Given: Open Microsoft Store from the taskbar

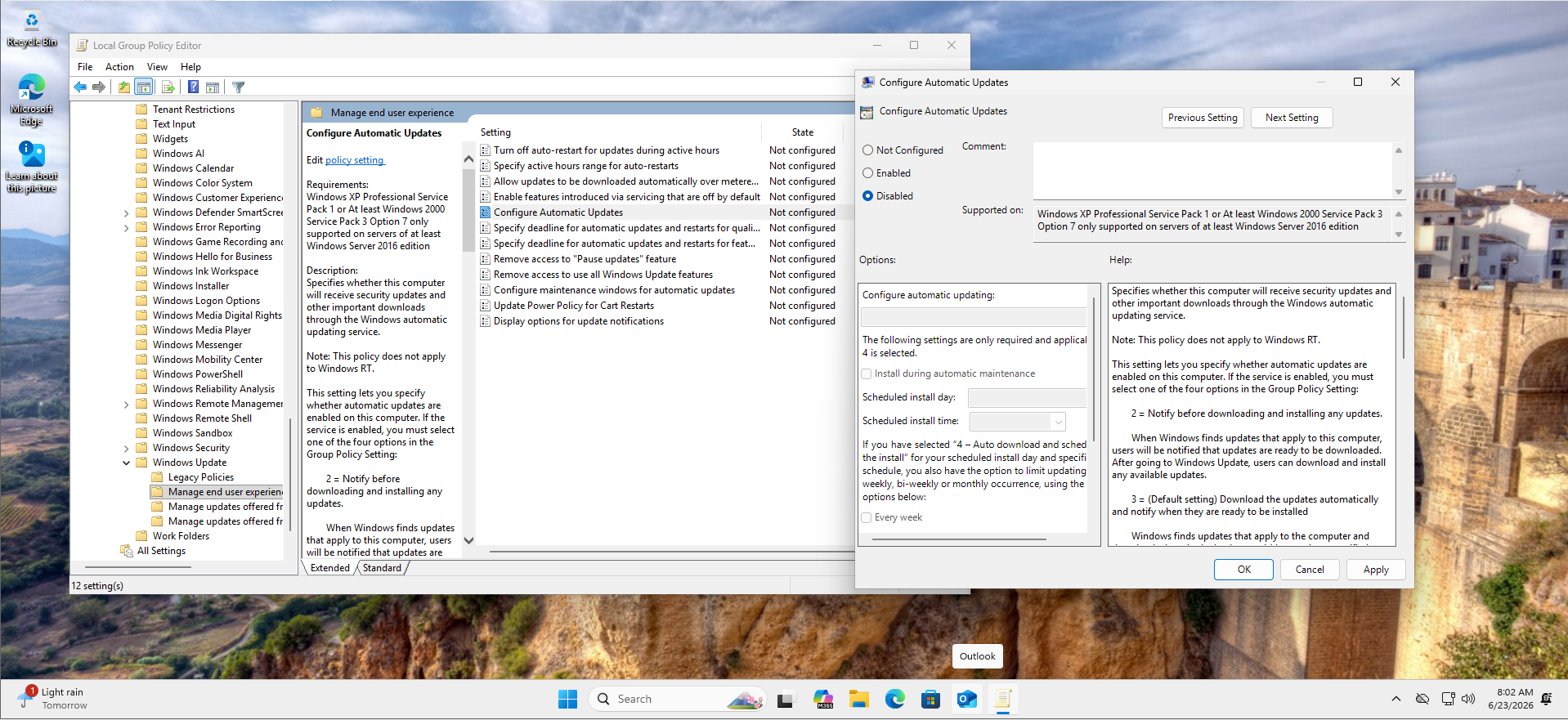Looking at the screenshot, I should coord(930,700).
